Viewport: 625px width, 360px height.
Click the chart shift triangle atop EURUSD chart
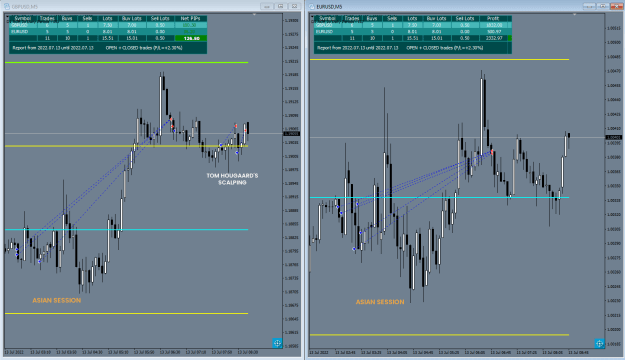[574, 14]
